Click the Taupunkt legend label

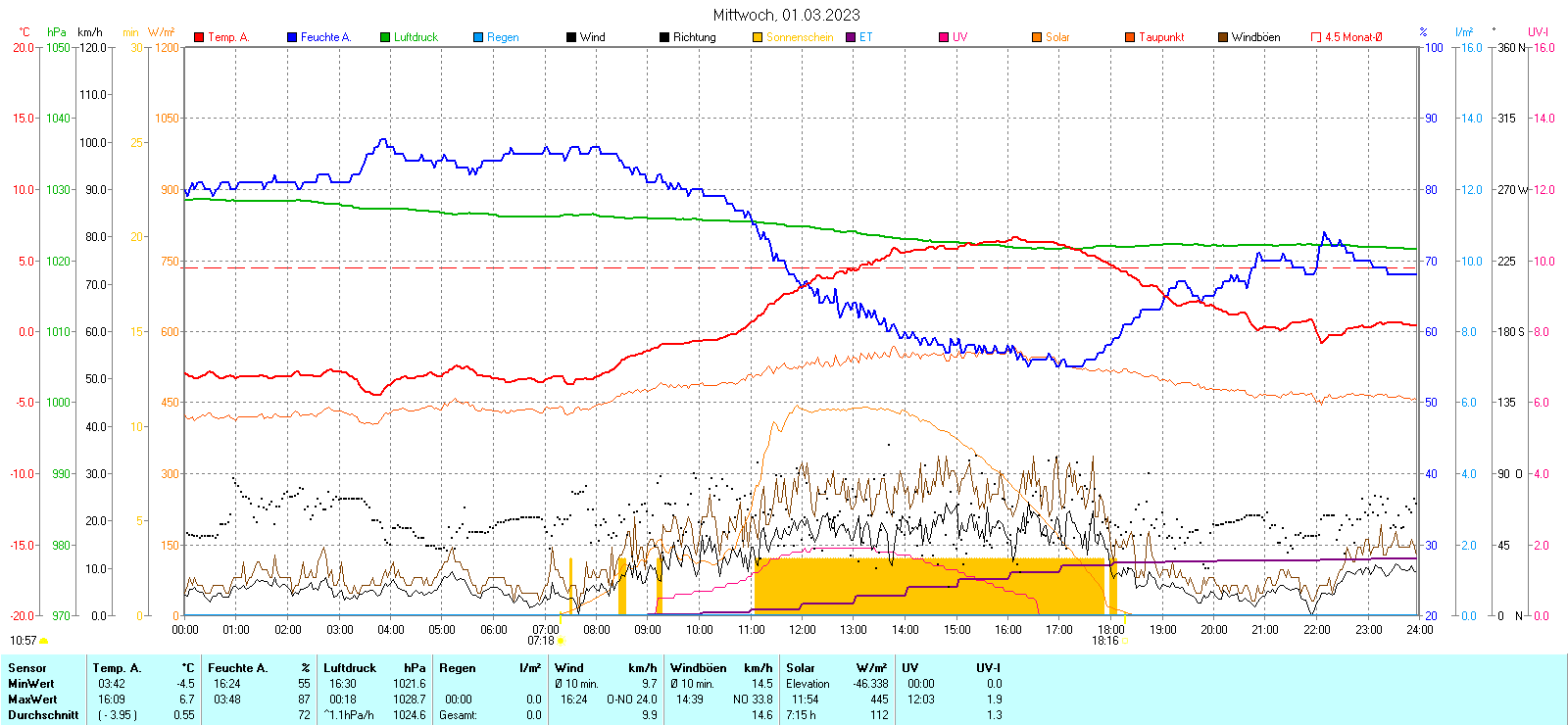[x=1161, y=37]
